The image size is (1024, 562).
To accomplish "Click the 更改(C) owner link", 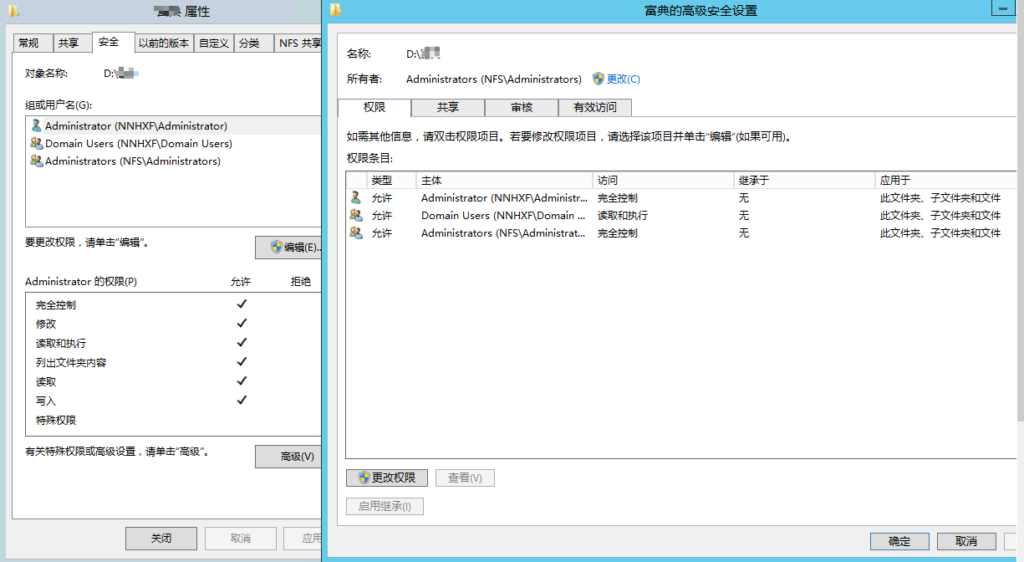I will (x=623, y=79).
